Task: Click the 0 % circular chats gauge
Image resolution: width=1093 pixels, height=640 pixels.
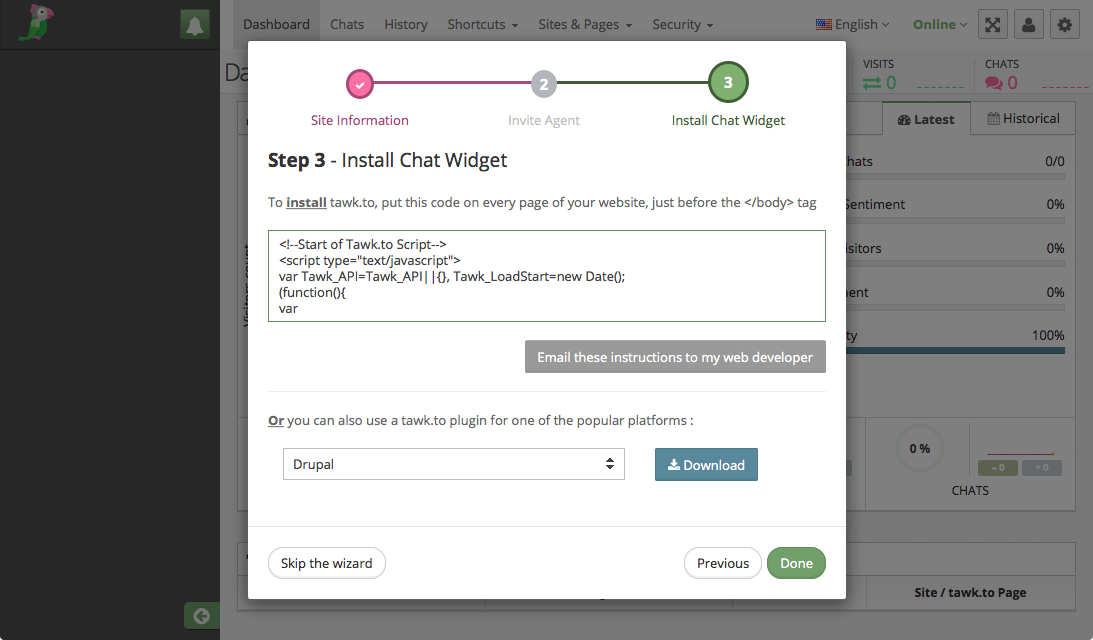Action: tap(919, 448)
